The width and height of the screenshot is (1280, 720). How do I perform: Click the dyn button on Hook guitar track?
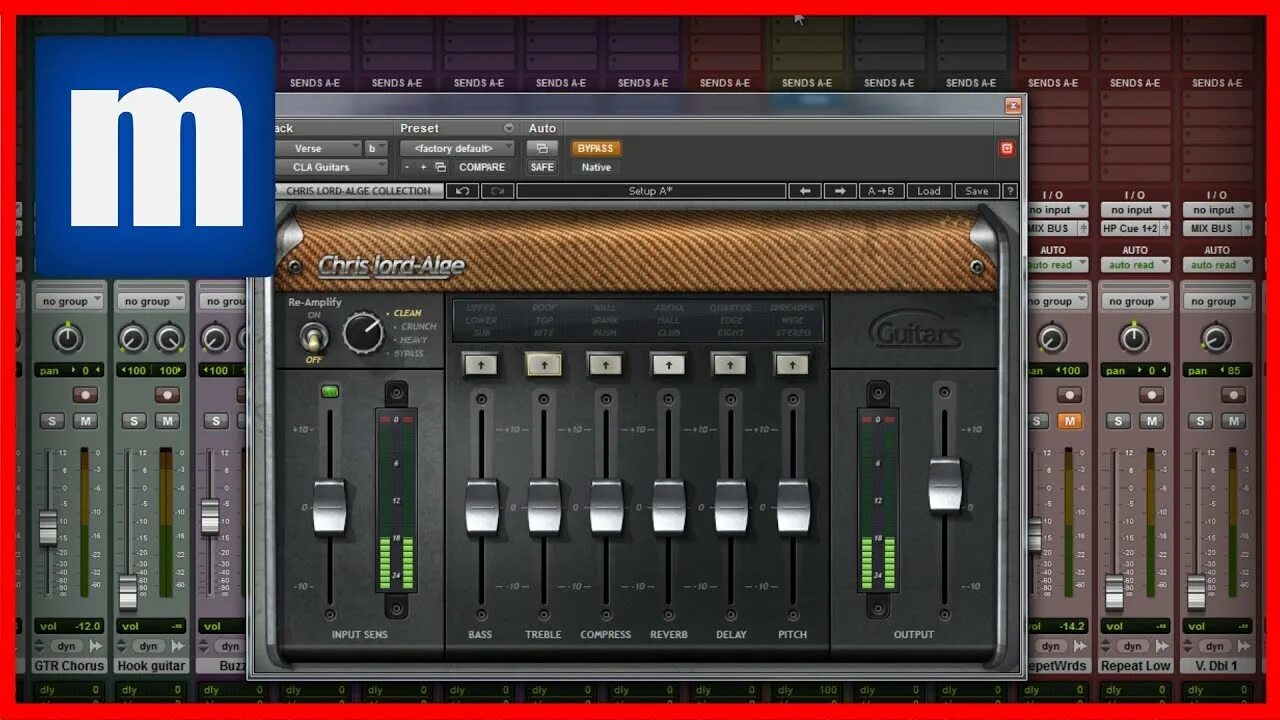(148, 646)
